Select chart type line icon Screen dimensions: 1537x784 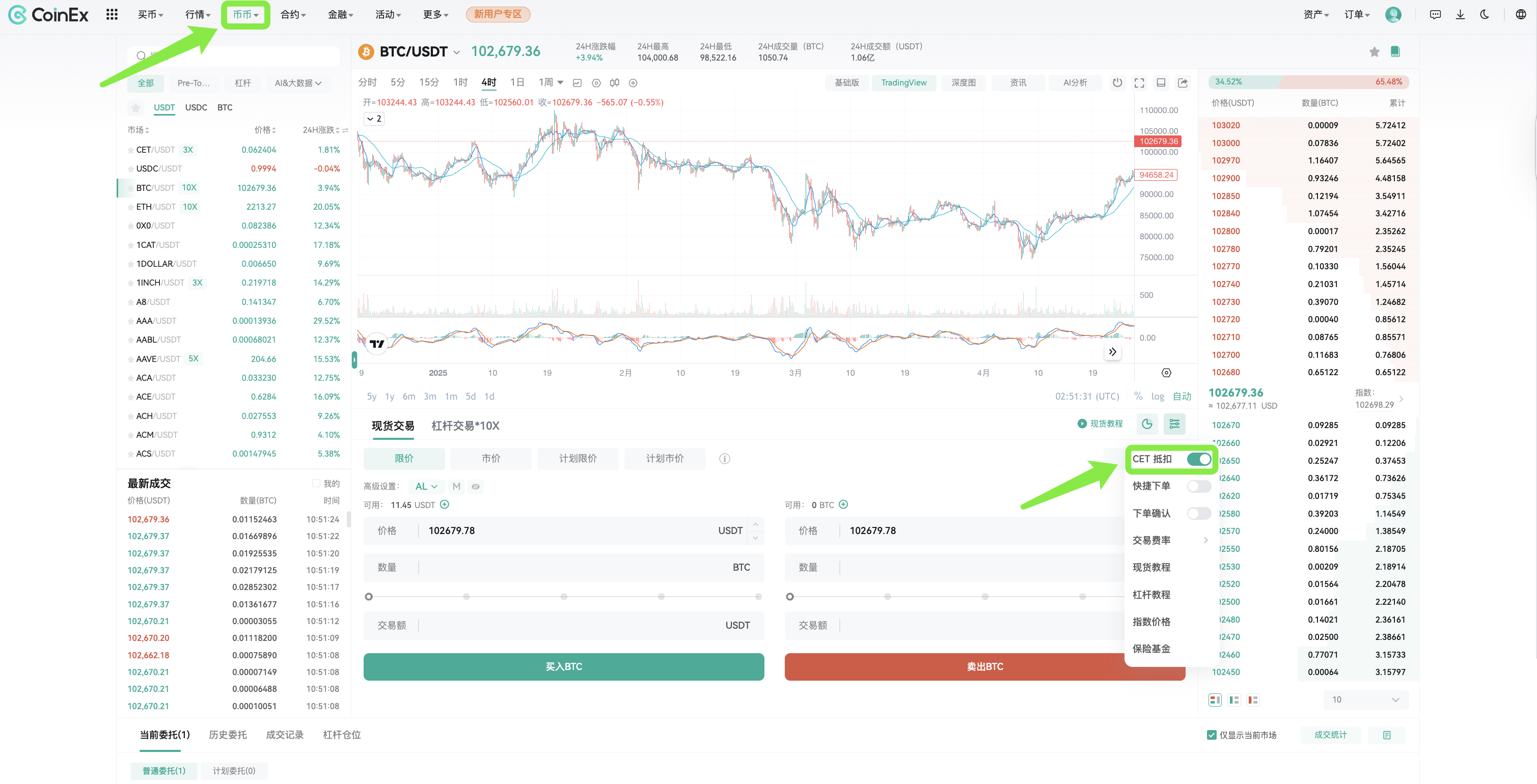577,83
